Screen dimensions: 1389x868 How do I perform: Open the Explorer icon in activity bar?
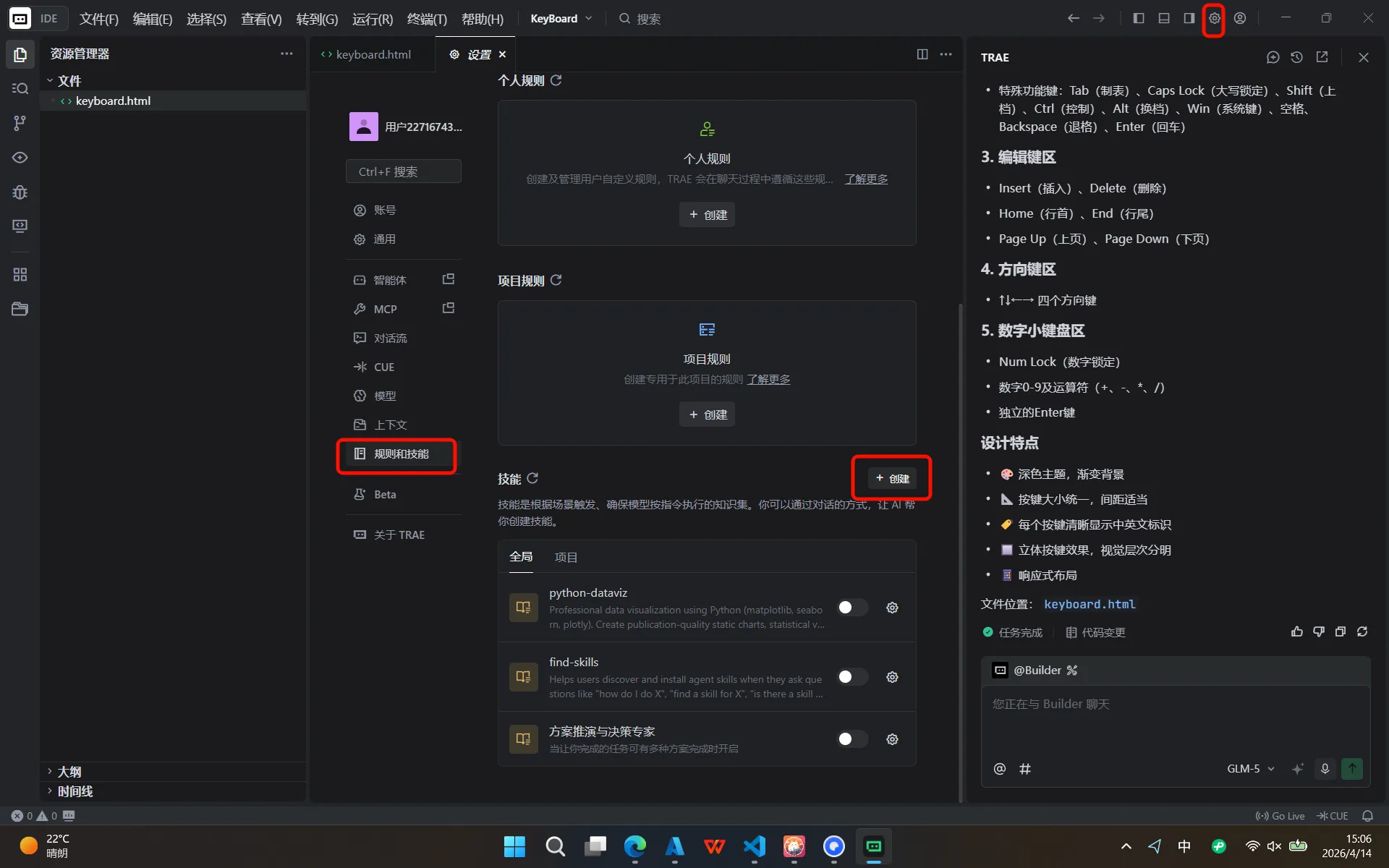coord(20,55)
